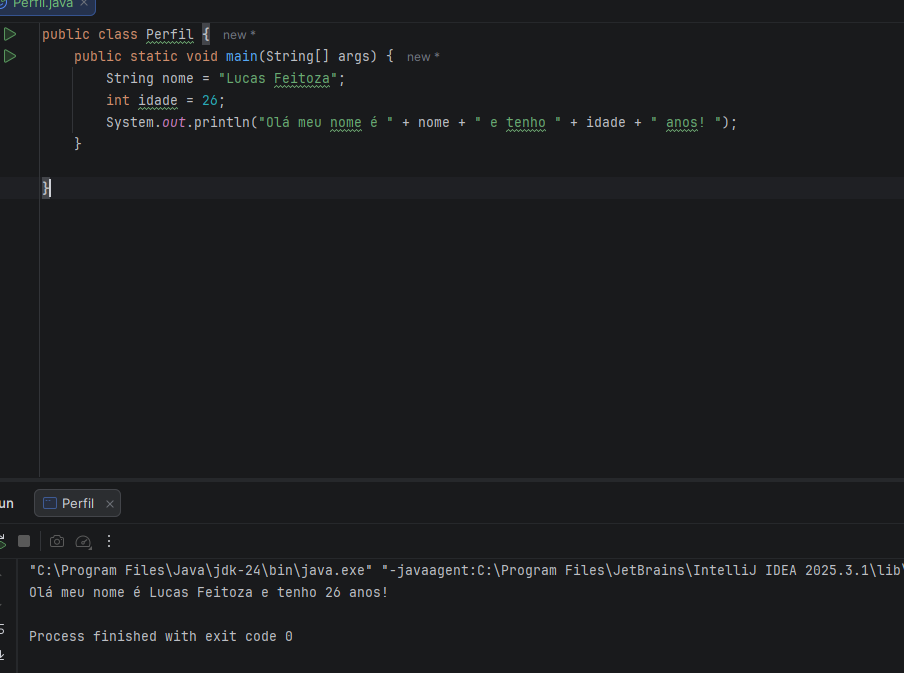
Task: Open the three-dot more options menu
Action: [x=109, y=541]
